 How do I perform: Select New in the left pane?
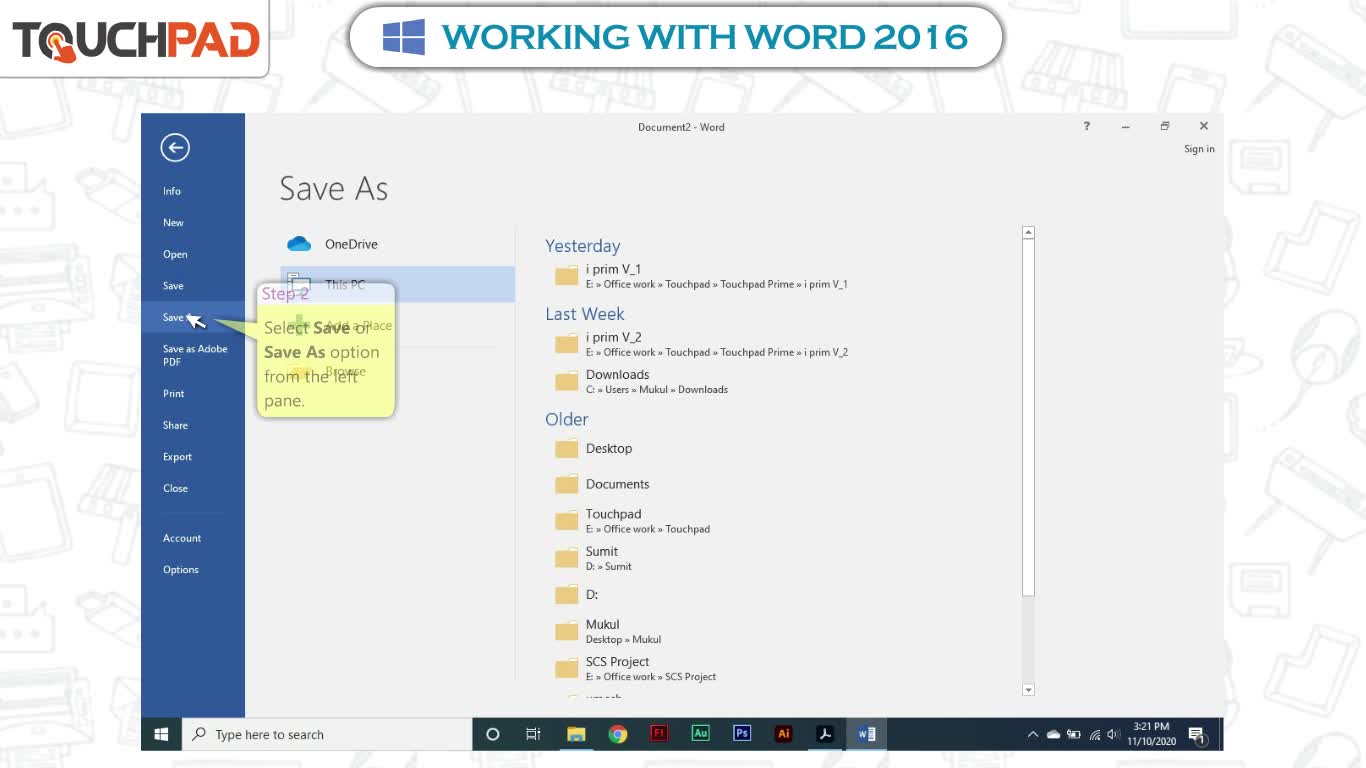tap(173, 223)
